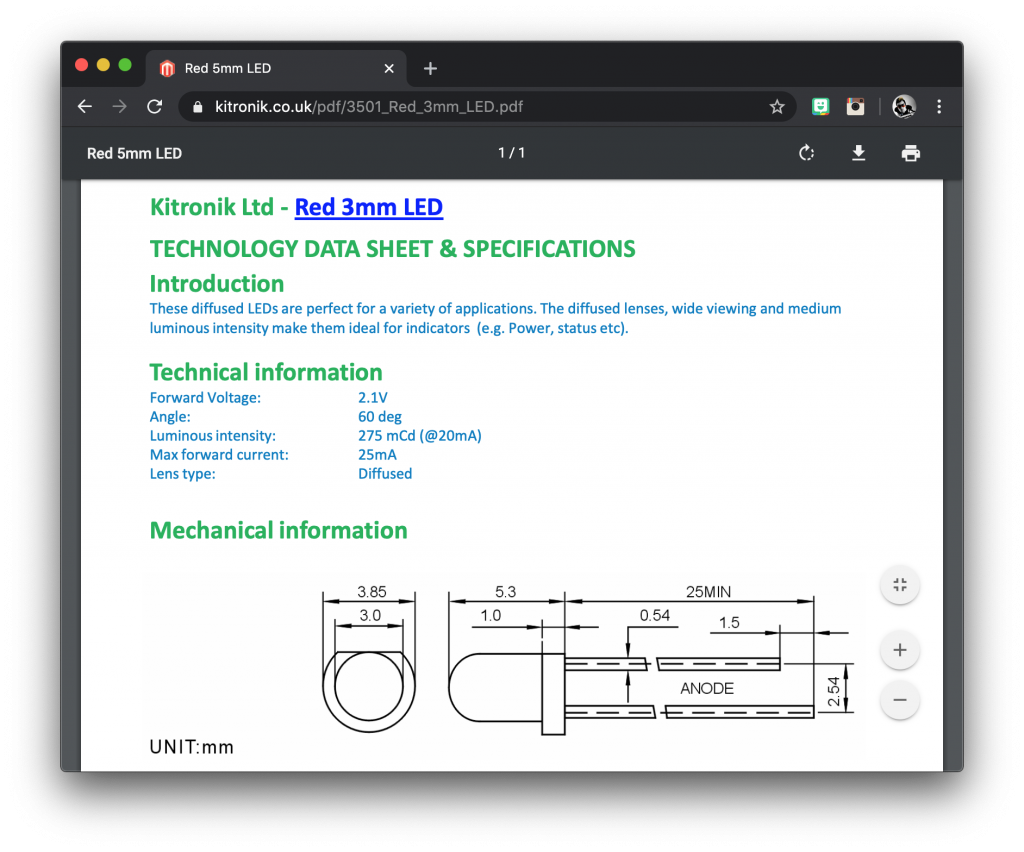Click the Technical information heading
The image size is (1024, 852).
[x=266, y=372]
